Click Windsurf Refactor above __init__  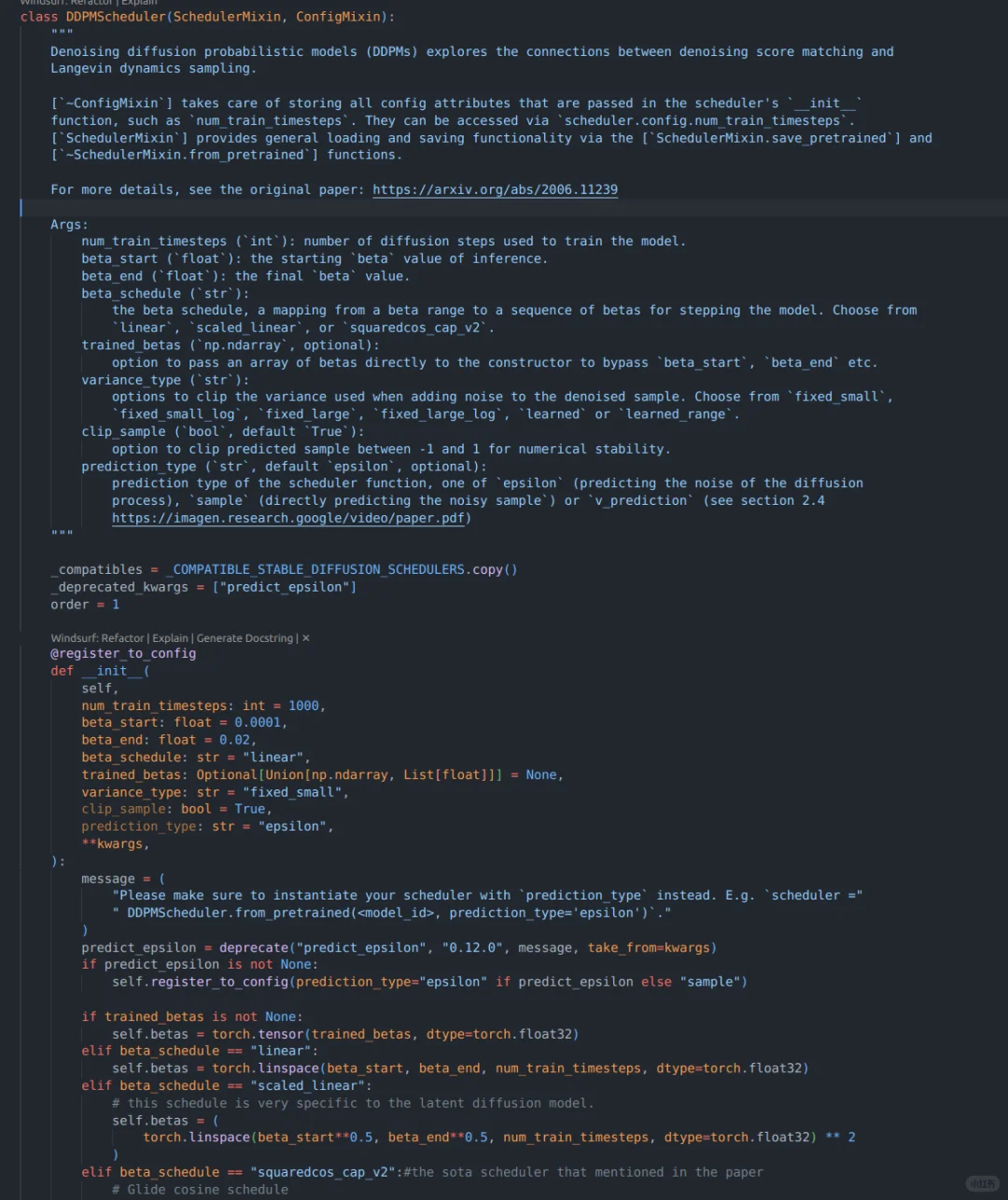[x=123, y=638]
